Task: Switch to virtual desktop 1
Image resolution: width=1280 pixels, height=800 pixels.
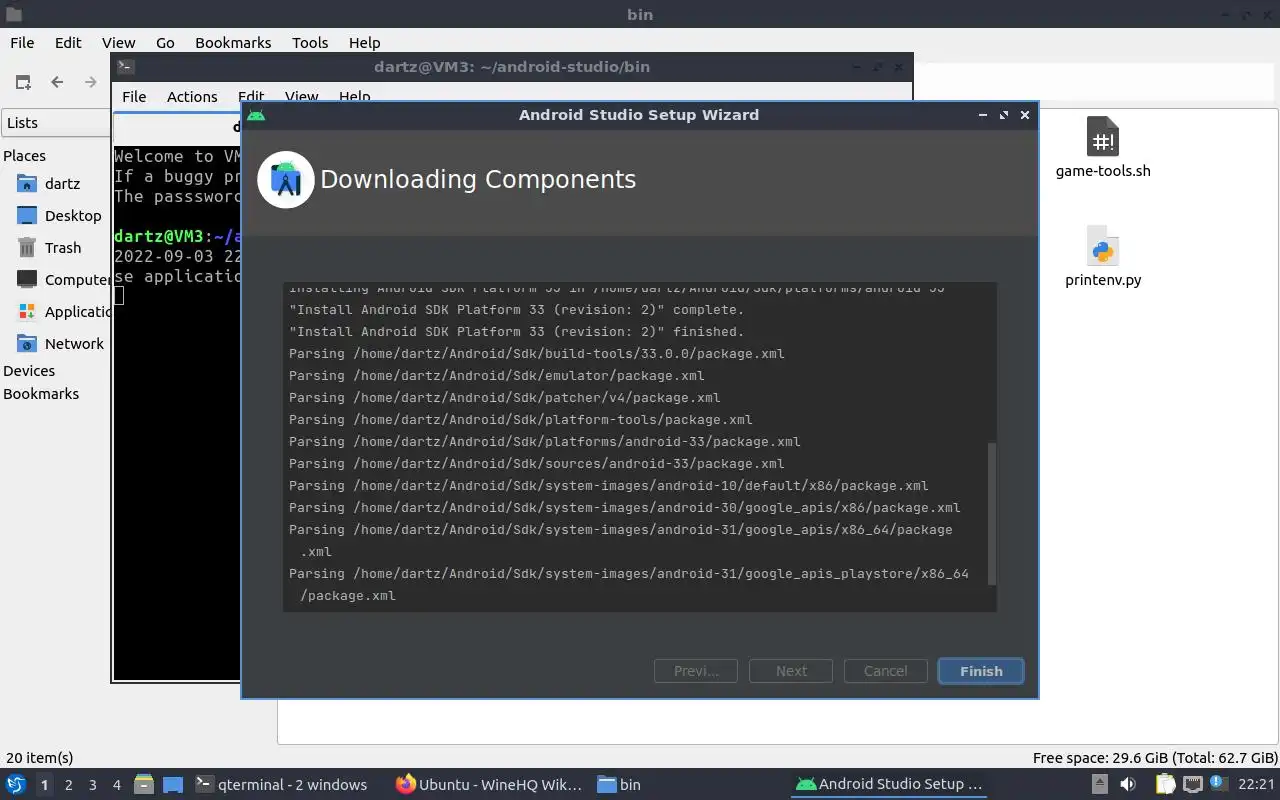Action: click(x=44, y=785)
